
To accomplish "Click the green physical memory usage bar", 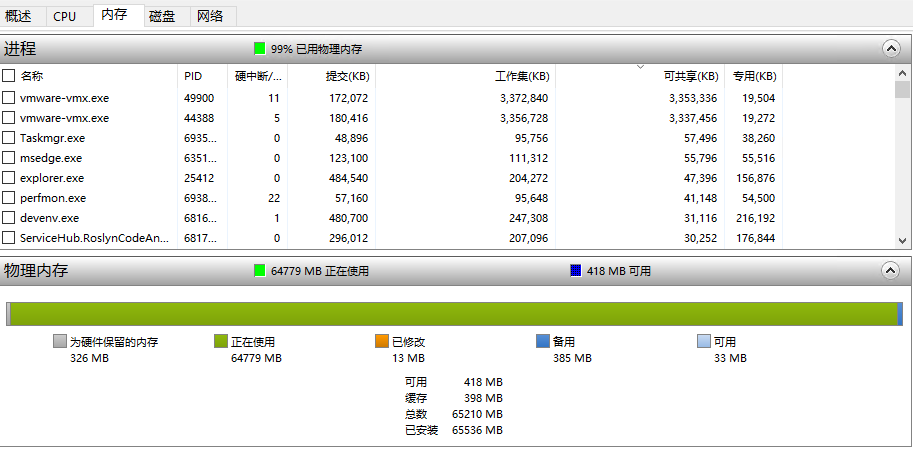I will click(450, 314).
